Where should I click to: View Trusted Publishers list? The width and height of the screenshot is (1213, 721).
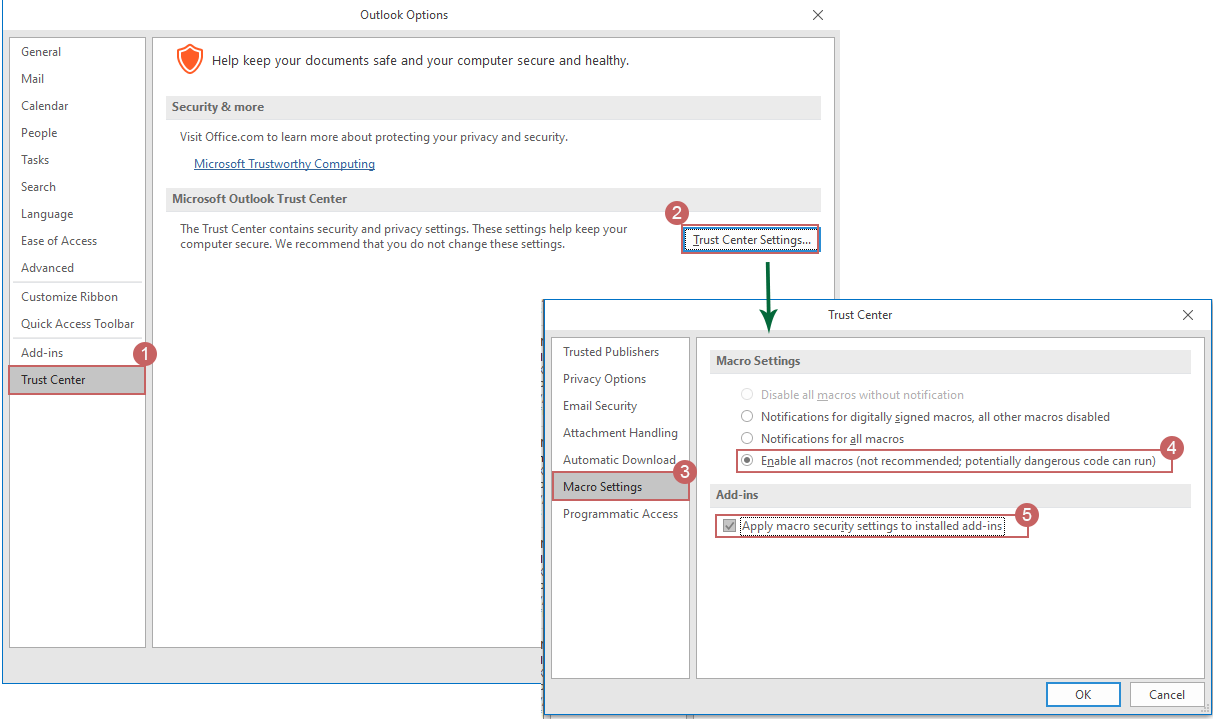(611, 351)
